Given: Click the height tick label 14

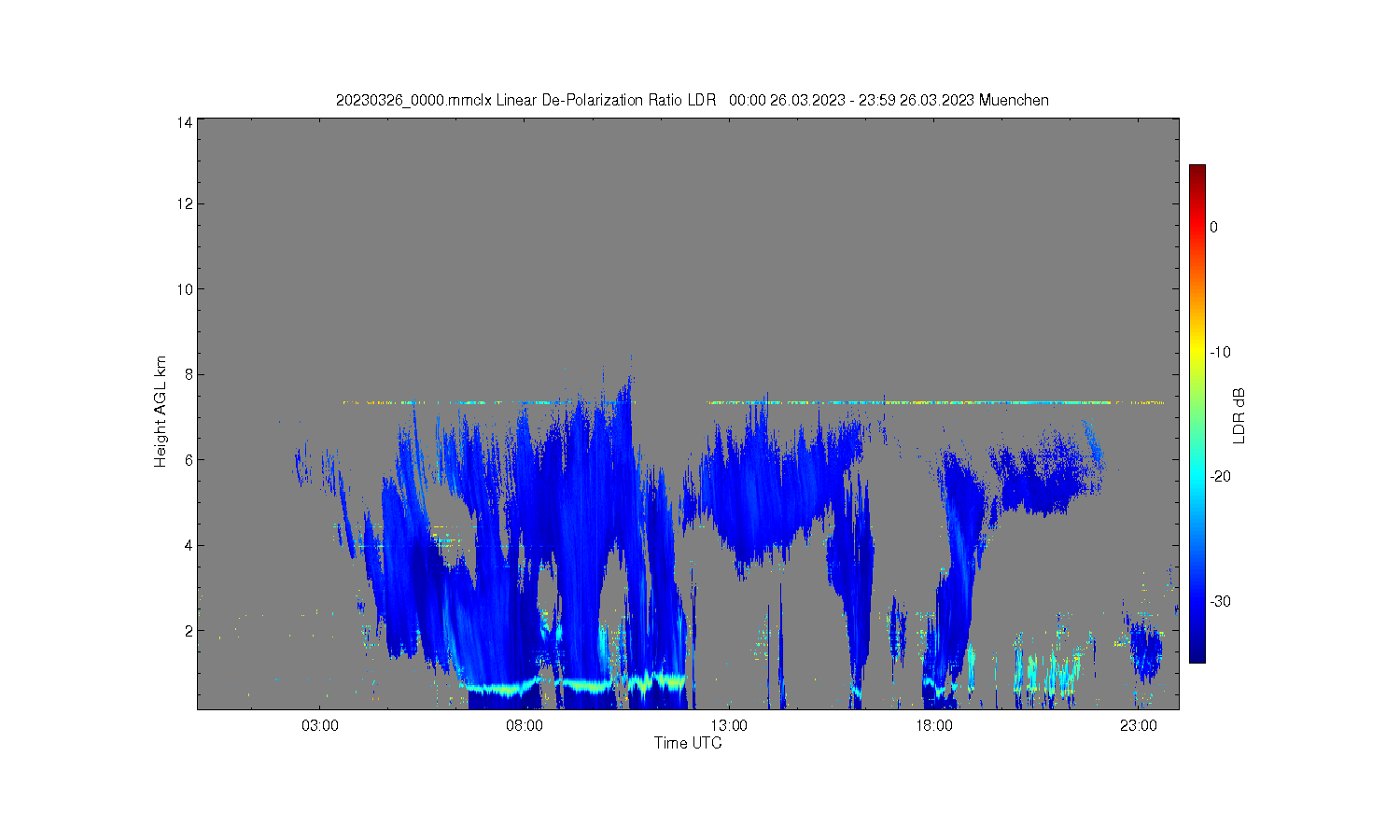Looking at the screenshot, I should point(185,122).
